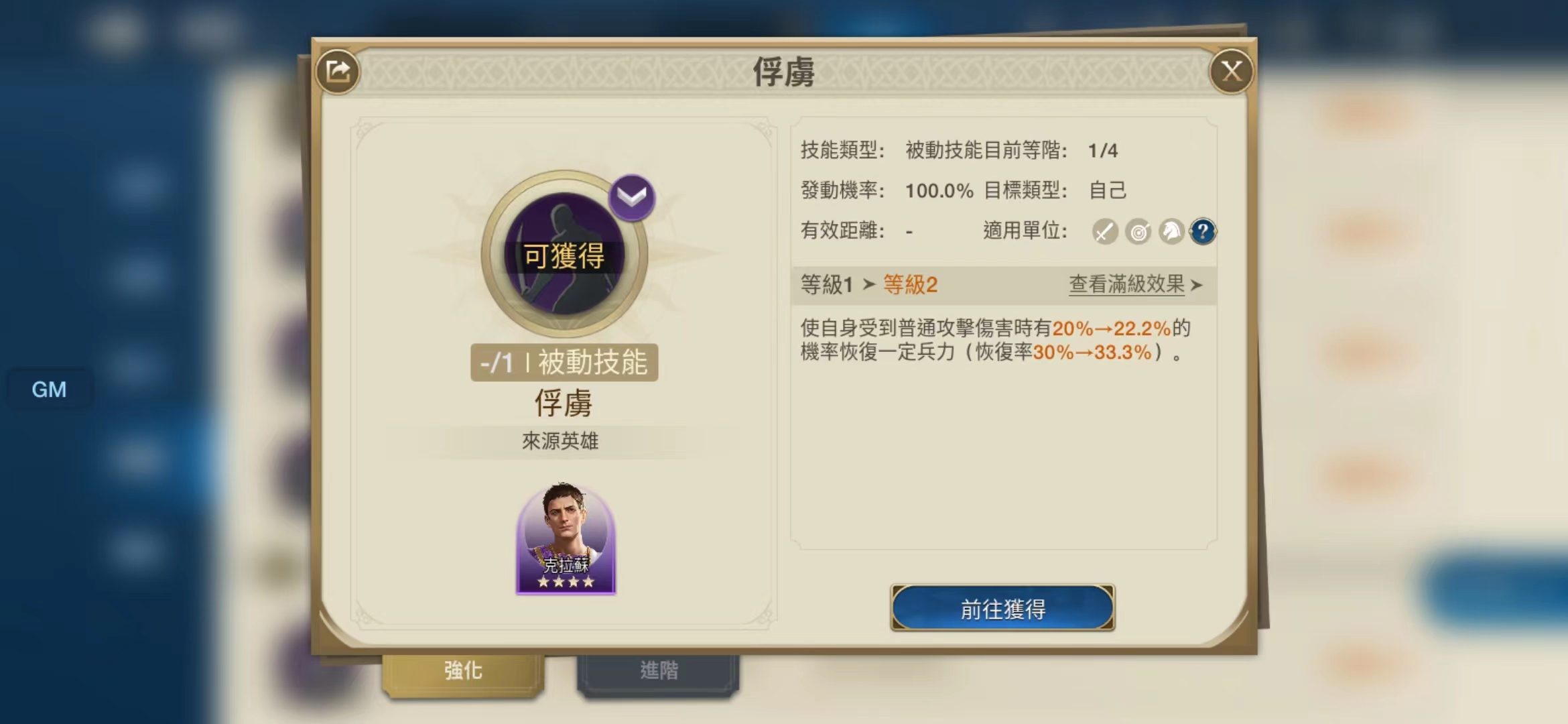The image size is (1568, 724).
Task: Click the sword infantry unit icon
Action: pyautogui.click(x=1104, y=232)
